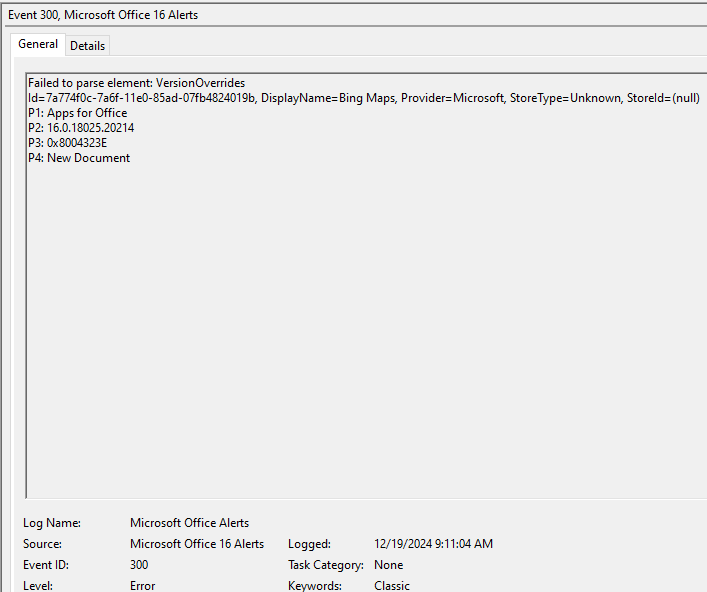Screen dimensions: 707x592
Task: Click the 'Logged:' label
Action: pyautogui.click(x=309, y=544)
